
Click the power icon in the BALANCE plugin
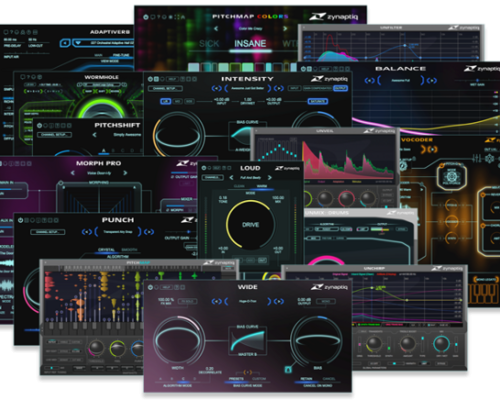click(x=303, y=69)
